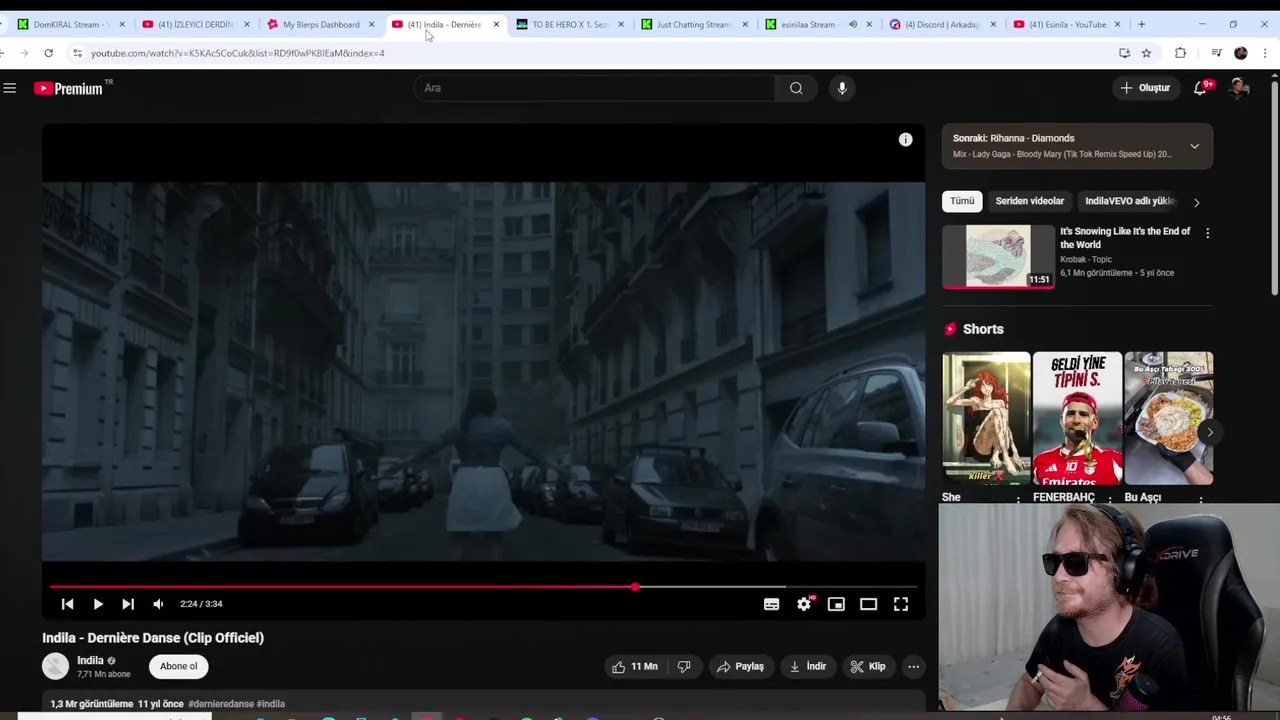
Task: Switch to Discord browser tab
Action: pos(944,24)
